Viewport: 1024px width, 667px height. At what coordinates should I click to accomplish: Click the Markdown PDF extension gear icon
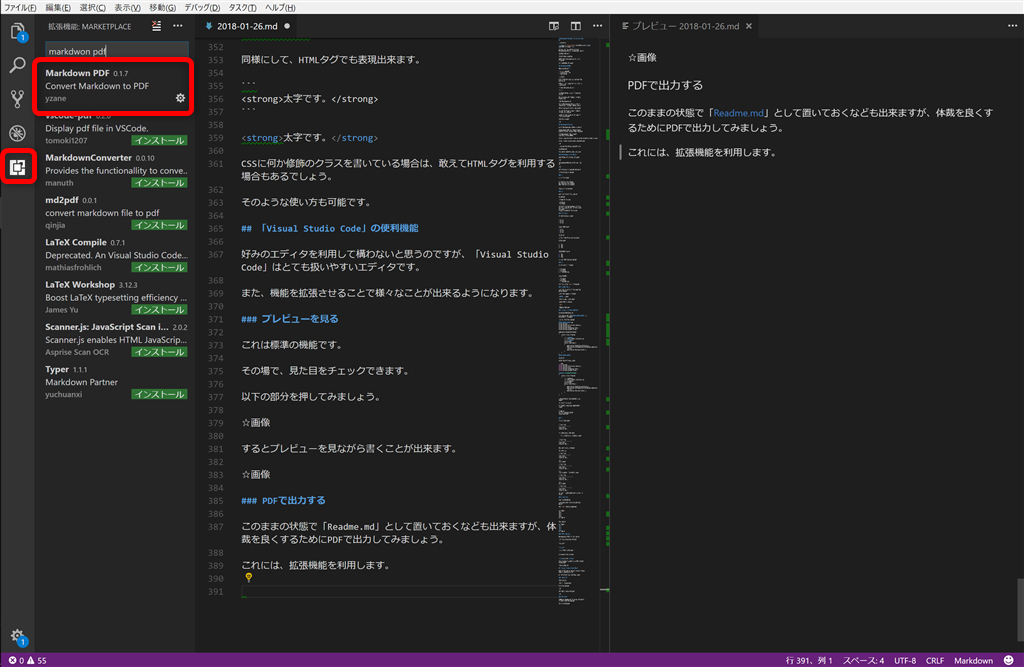pos(180,98)
